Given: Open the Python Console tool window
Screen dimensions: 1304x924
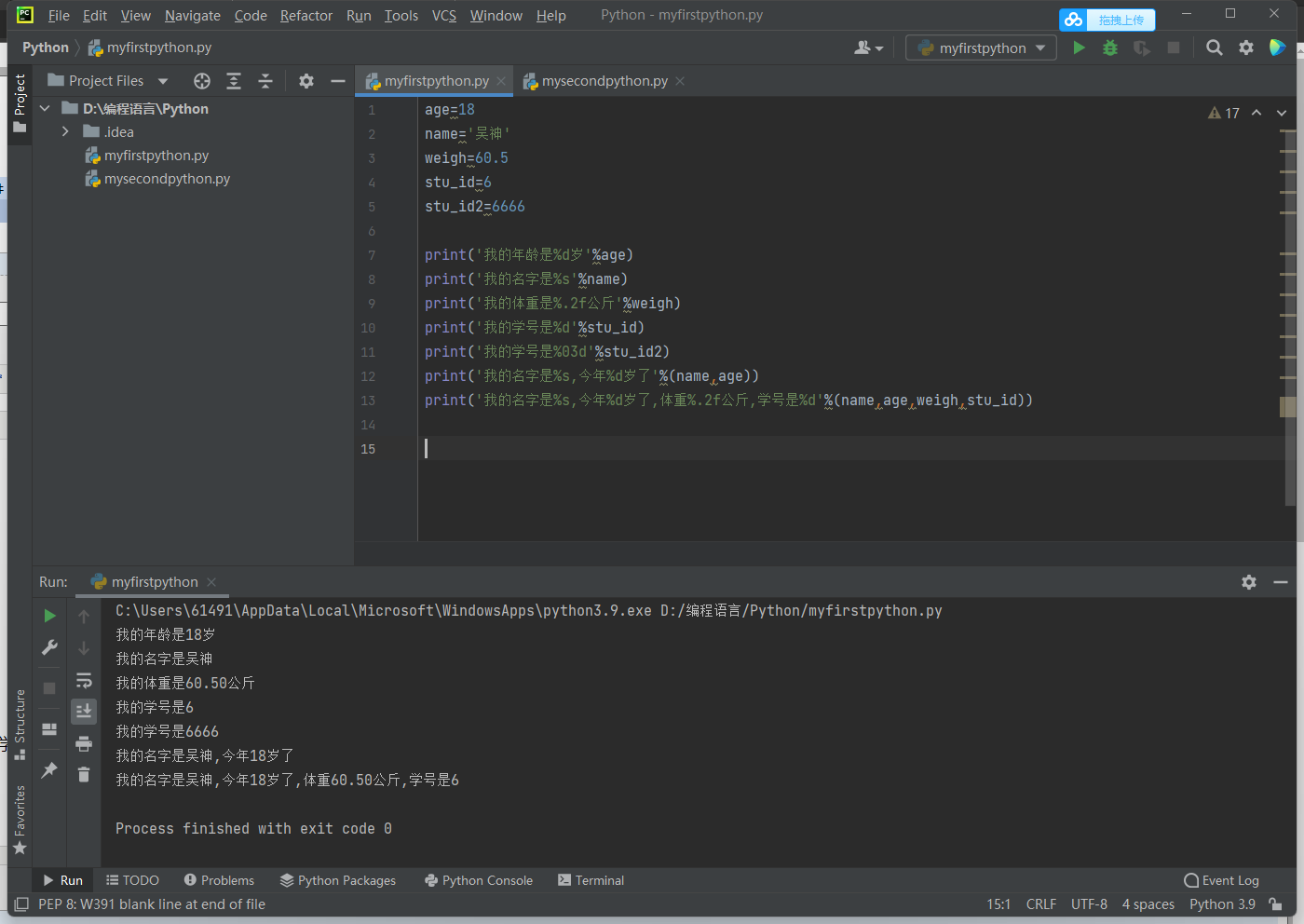Looking at the screenshot, I should point(479,880).
